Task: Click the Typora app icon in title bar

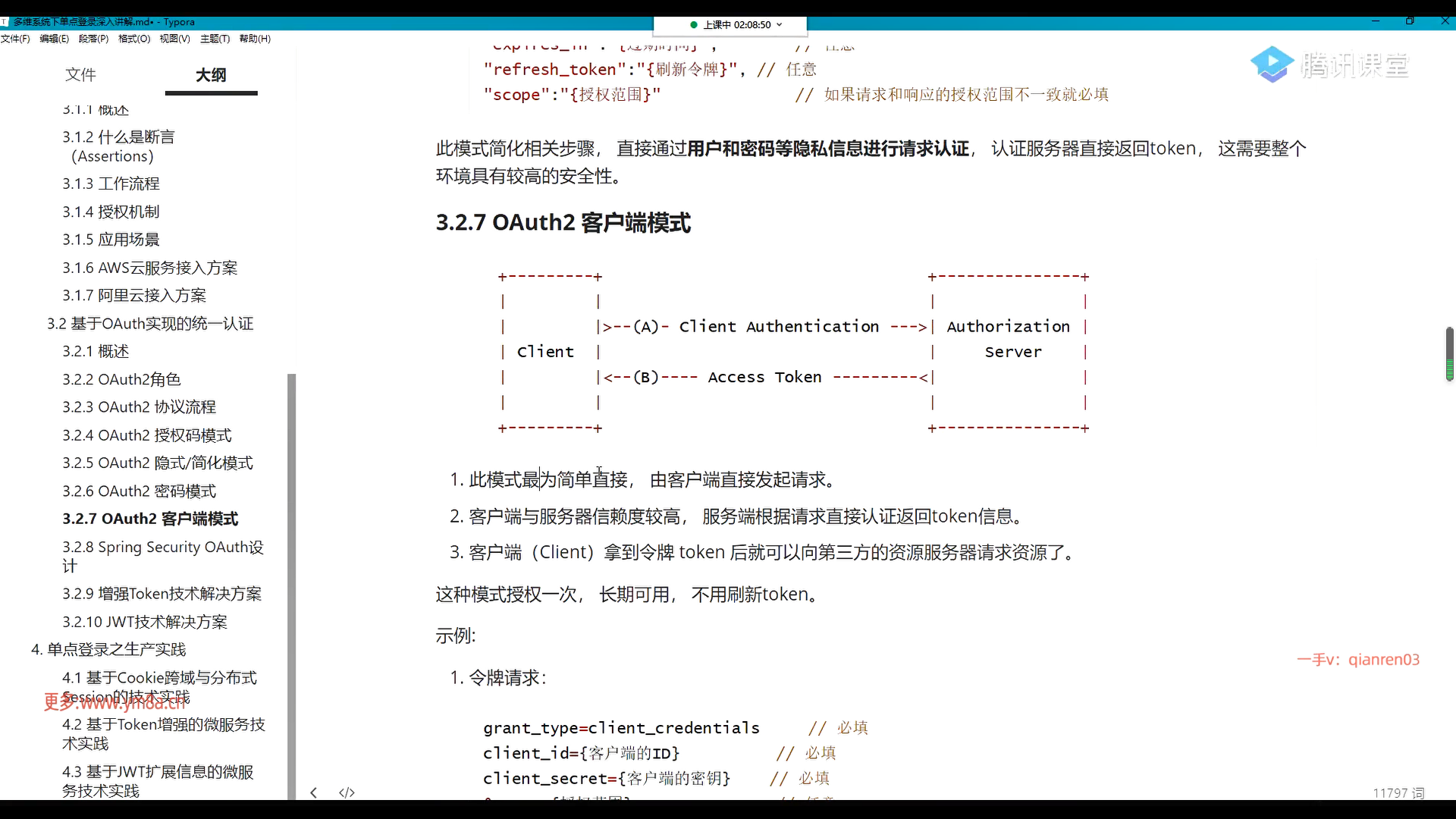Action: (5, 22)
